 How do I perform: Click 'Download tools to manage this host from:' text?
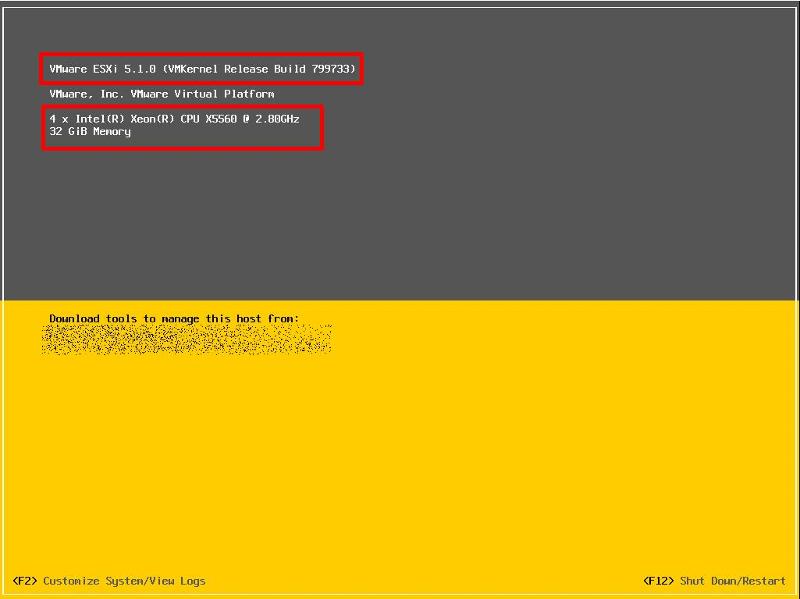tap(174, 319)
